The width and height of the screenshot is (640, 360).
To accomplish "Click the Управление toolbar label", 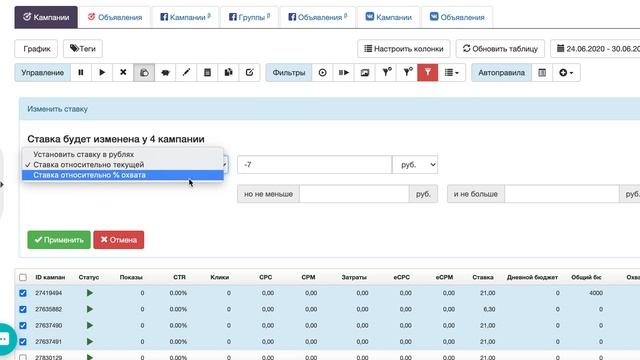I will click(42, 73).
